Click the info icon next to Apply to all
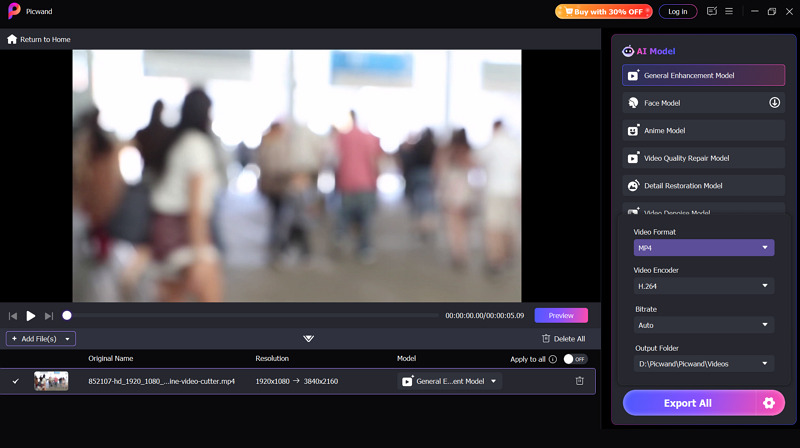Screen dimensions: 800x448 [x=553, y=359]
